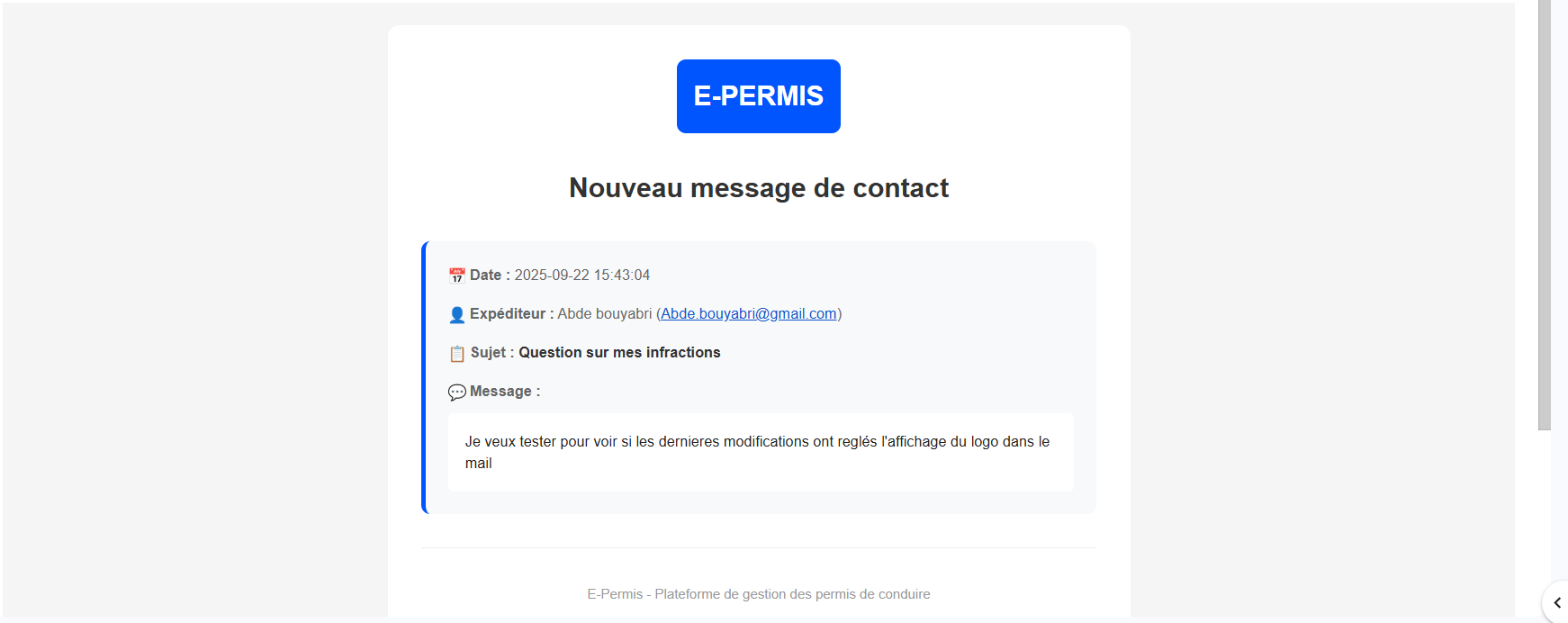Click the blue E-PERMIS logo badge
The width and height of the screenshot is (1568, 623).
pos(758,96)
